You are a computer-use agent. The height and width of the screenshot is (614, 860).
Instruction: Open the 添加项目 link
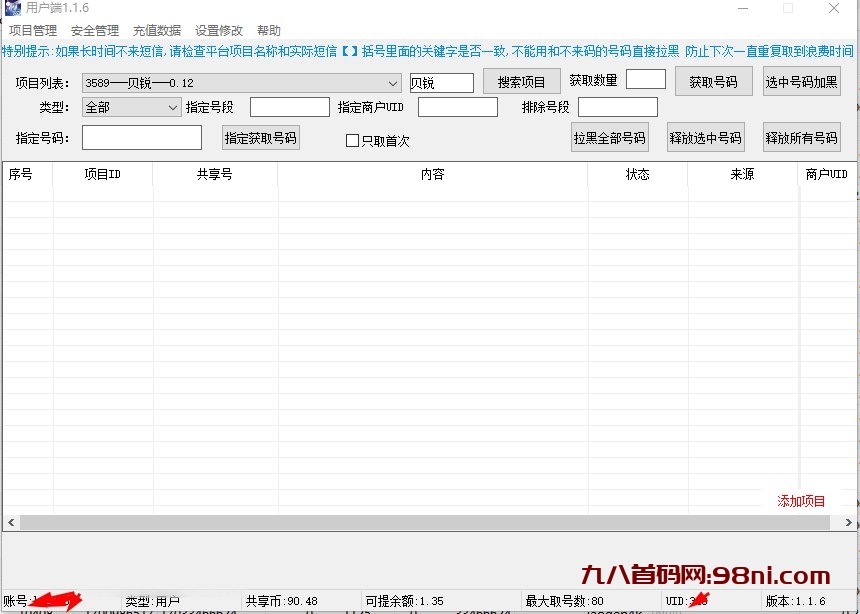pos(803,500)
